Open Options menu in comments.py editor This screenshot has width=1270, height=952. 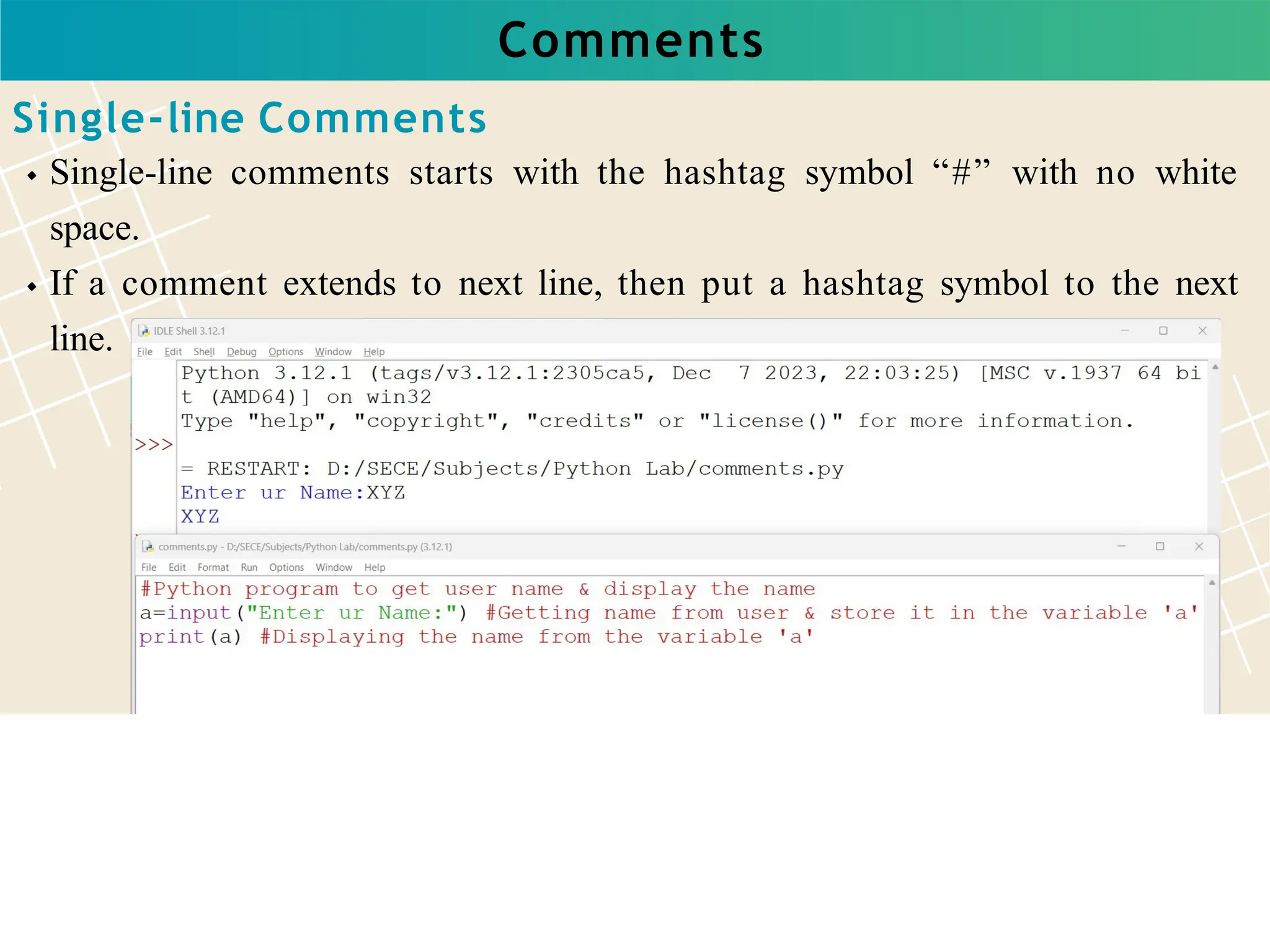point(286,568)
